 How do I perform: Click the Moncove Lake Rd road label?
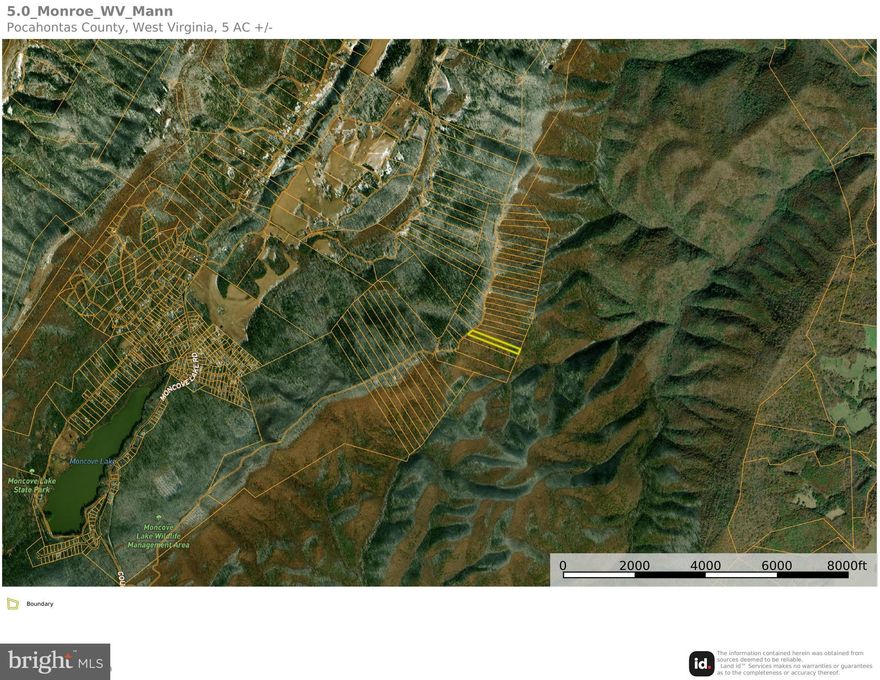pyautogui.click(x=180, y=377)
